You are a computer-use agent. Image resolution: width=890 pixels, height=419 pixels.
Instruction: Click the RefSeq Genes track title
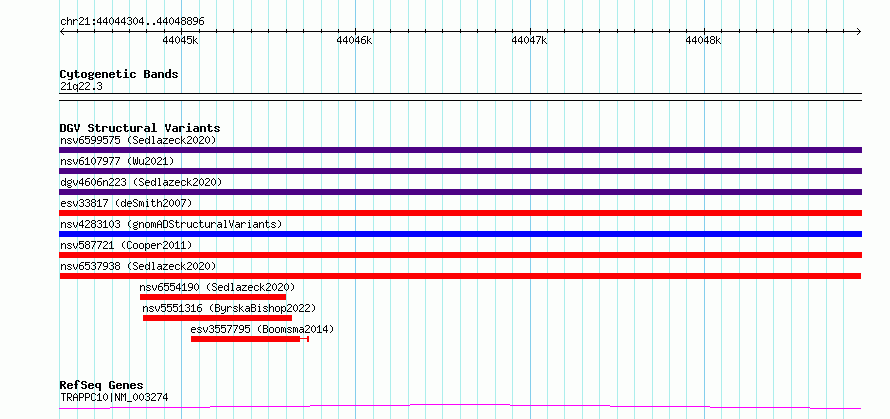[x=101, y=385]
